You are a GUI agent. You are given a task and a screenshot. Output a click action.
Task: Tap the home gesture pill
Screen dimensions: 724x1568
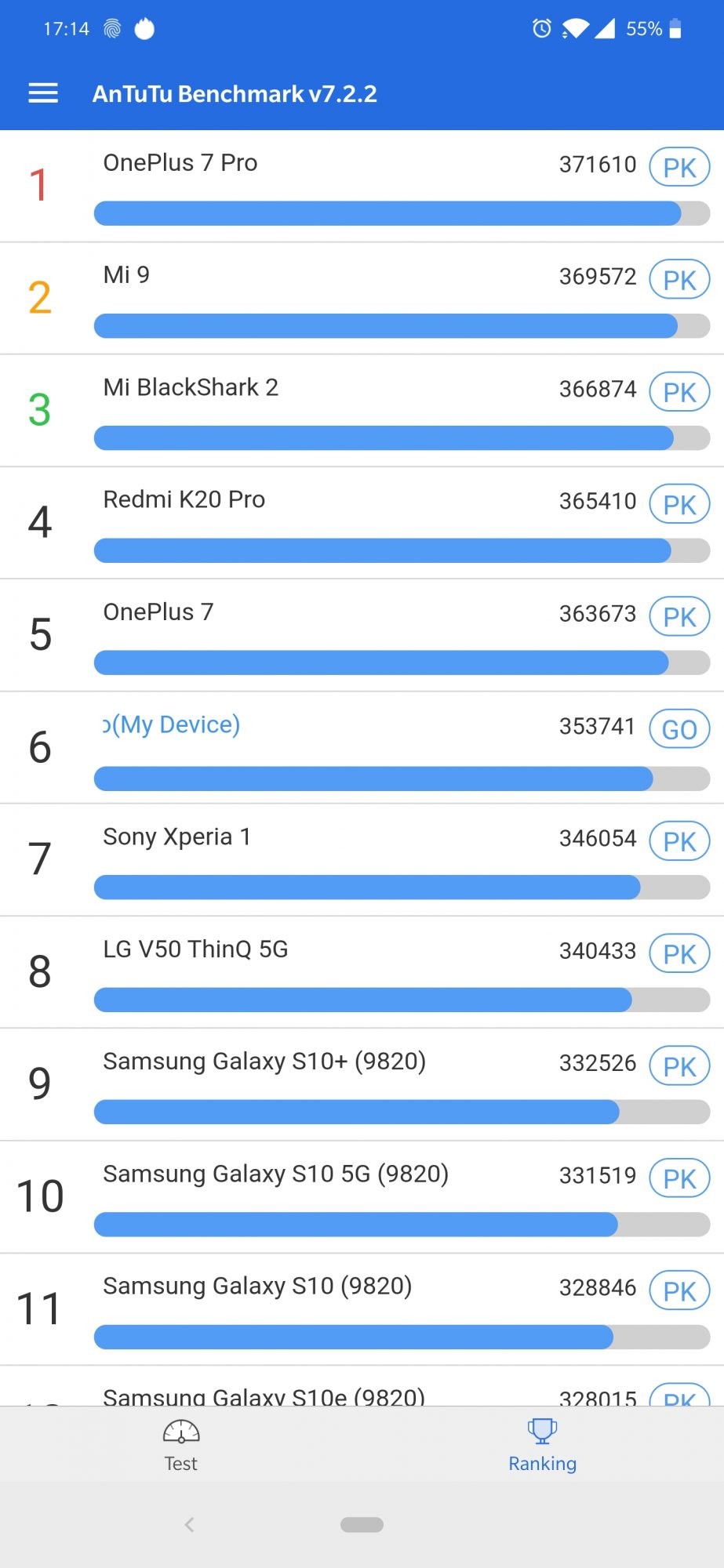click(362, 1525)
